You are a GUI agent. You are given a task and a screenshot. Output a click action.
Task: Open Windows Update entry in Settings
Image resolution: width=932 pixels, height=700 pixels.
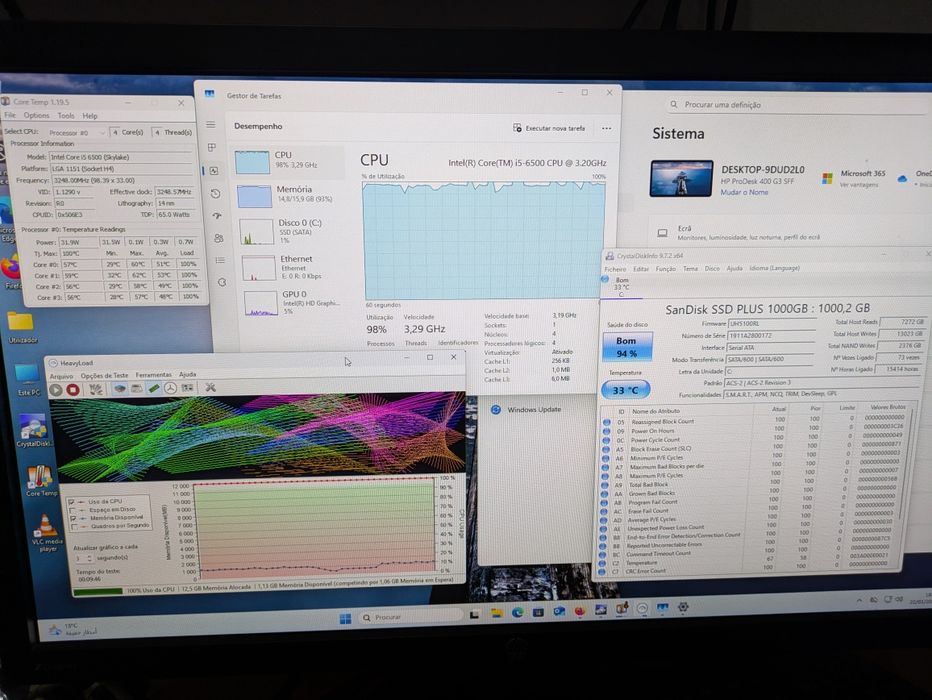click(534, 410)
